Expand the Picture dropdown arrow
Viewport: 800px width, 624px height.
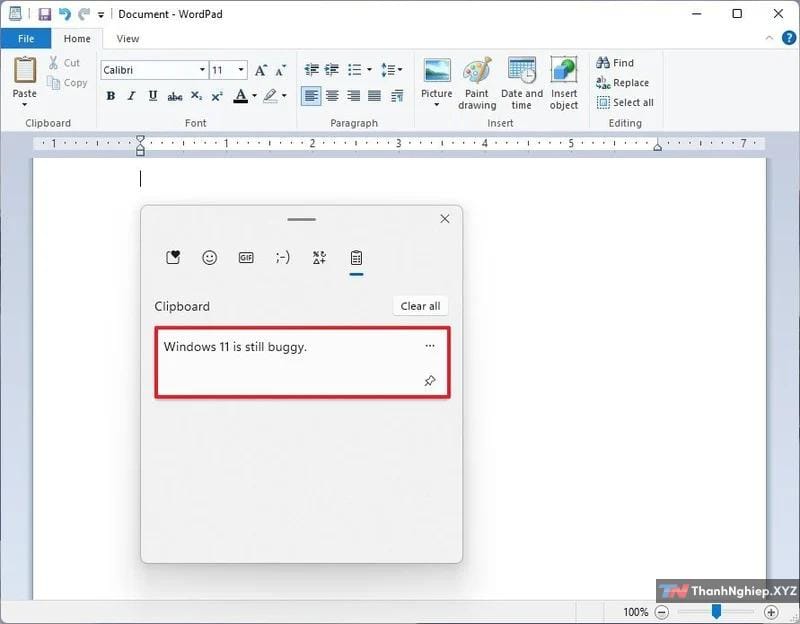(x=437, y=105)
